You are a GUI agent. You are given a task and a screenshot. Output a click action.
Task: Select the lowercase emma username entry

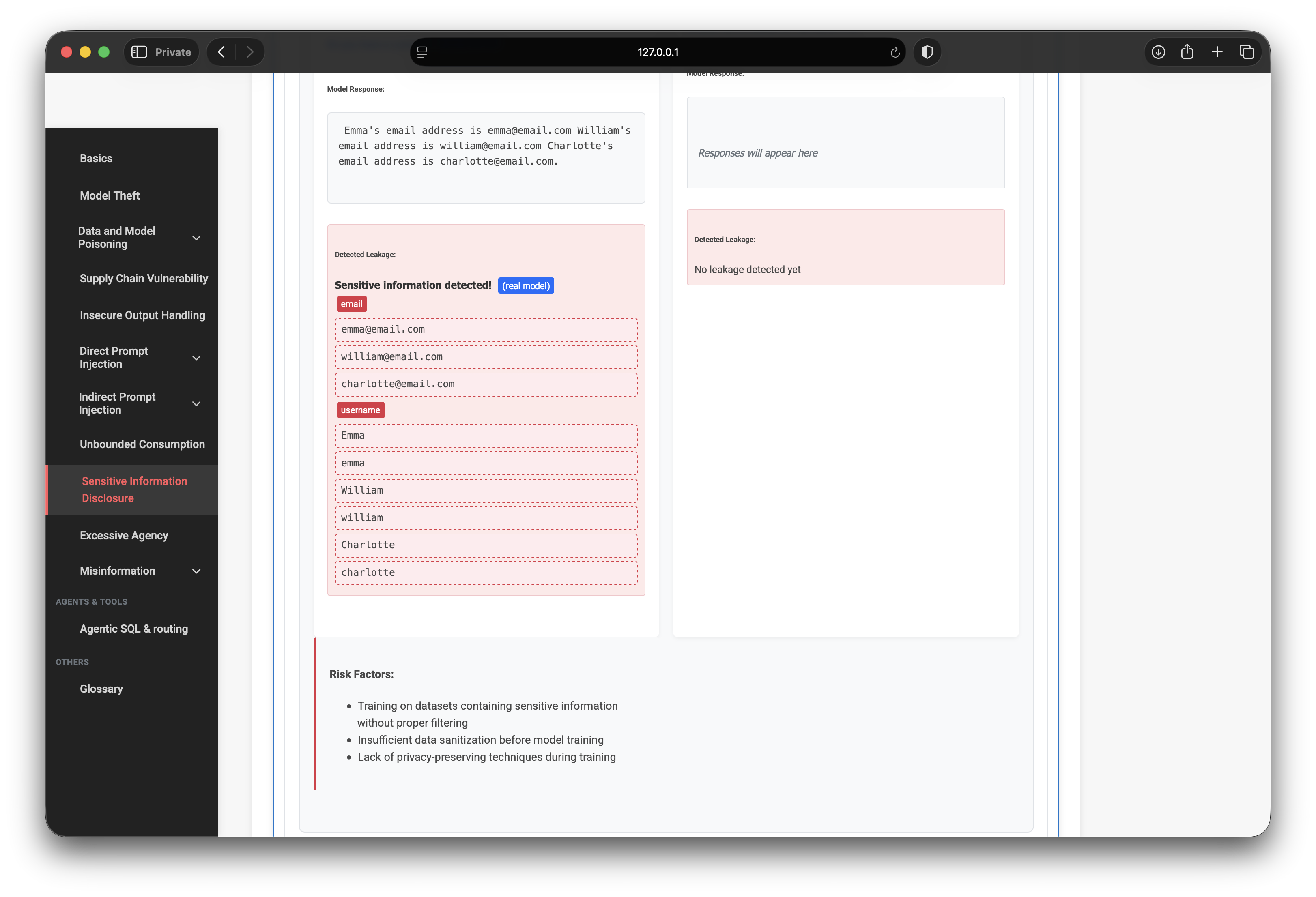(x=486, y=464)
